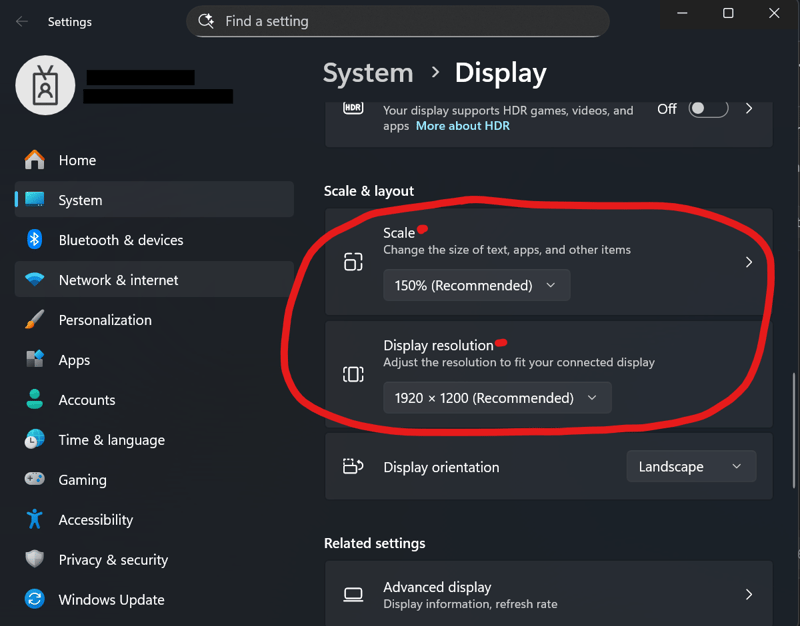This screenshot has width=800, height=626.
Task: Open the Landscape orientation dropdown
Action: [x=691, y=466]
